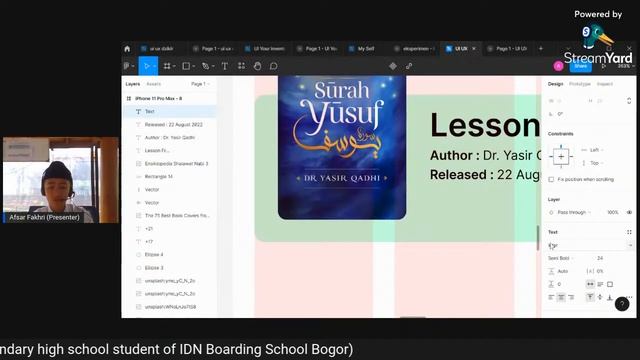Viewport: 640px width, 360px height.
Task: Align text to top
Action: 590,297
